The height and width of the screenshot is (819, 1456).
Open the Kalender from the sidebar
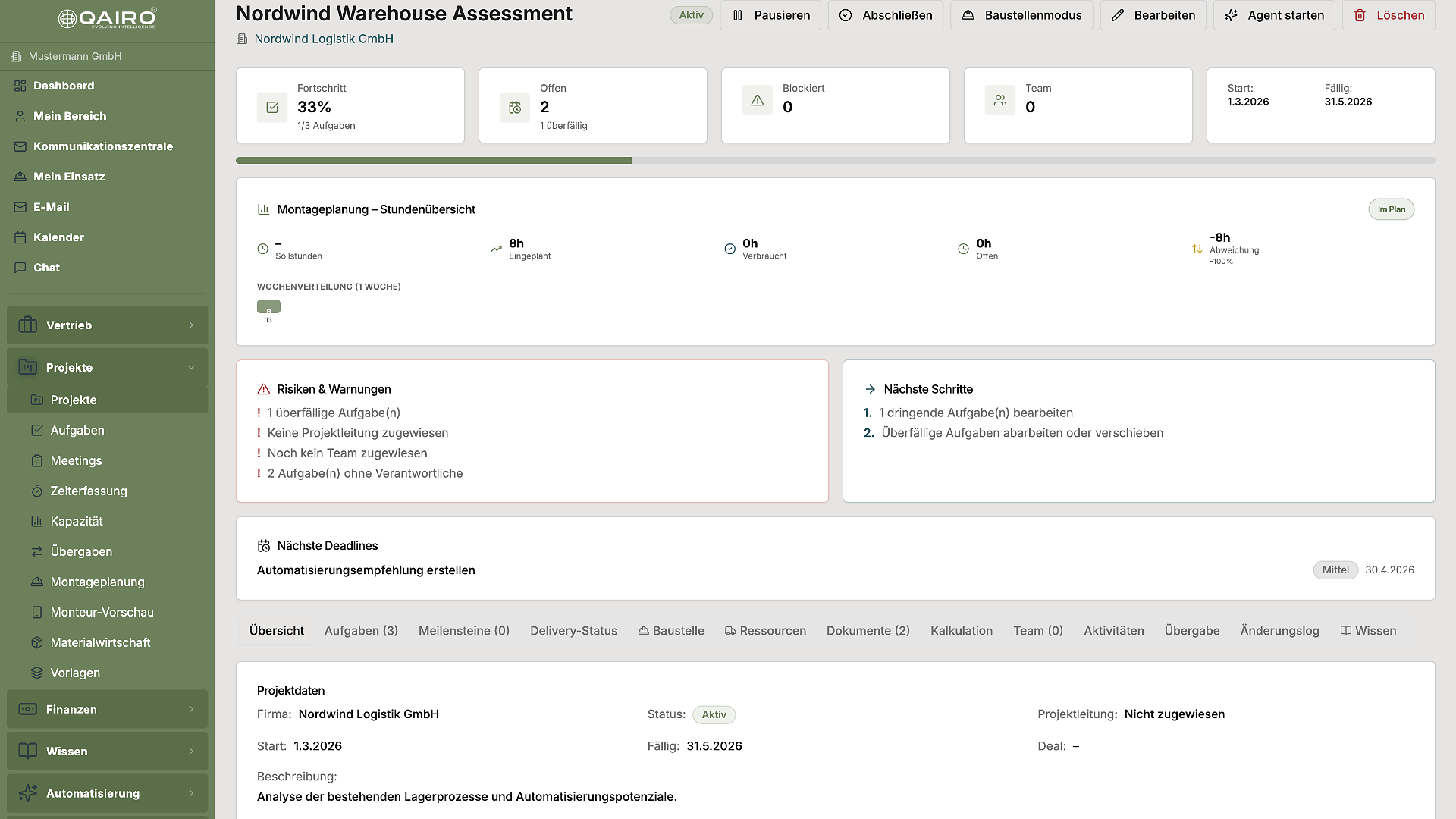[58, 237]
